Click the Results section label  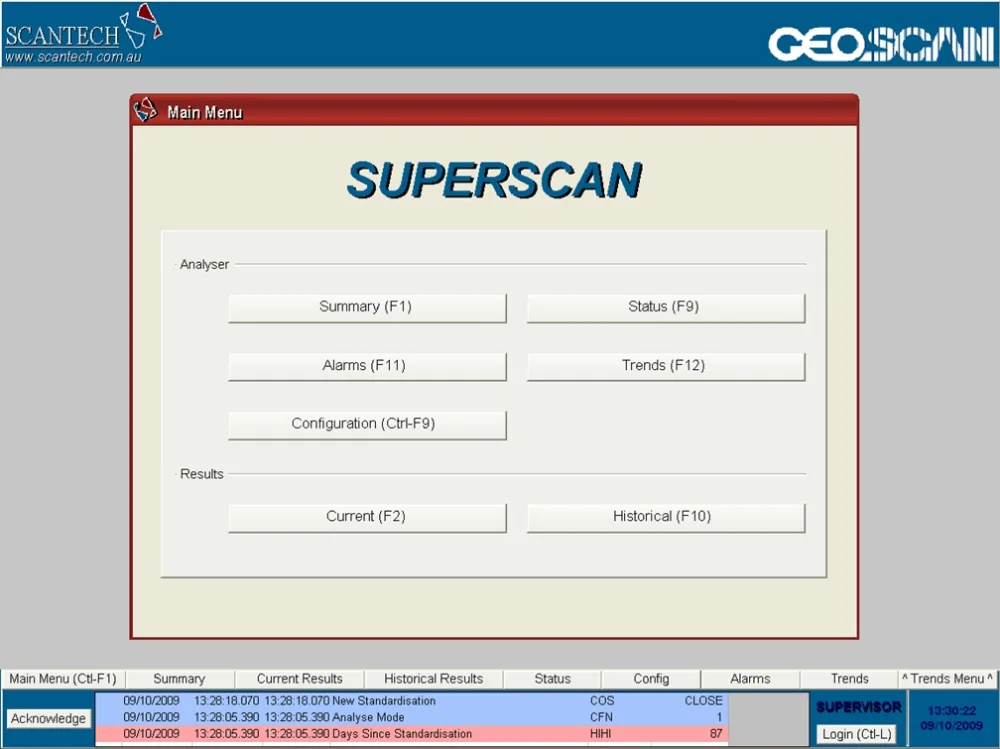[202, 474]
